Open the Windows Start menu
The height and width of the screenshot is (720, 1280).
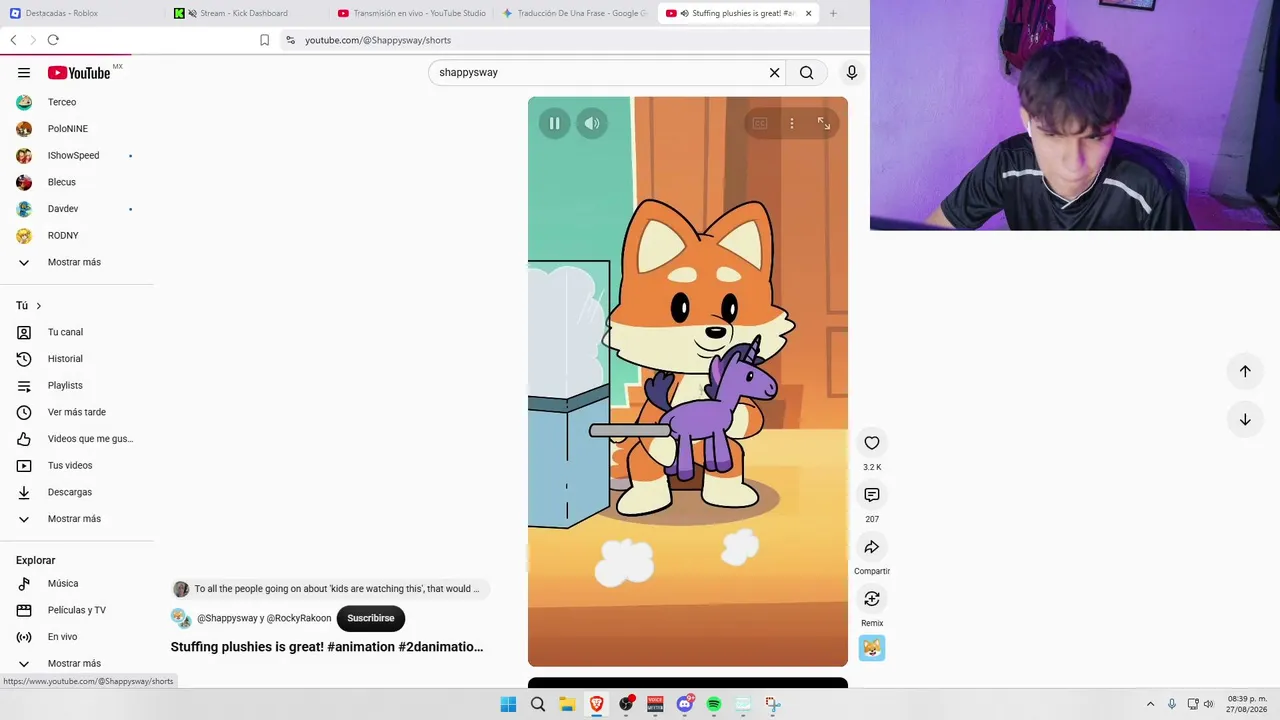click(508, 704)
